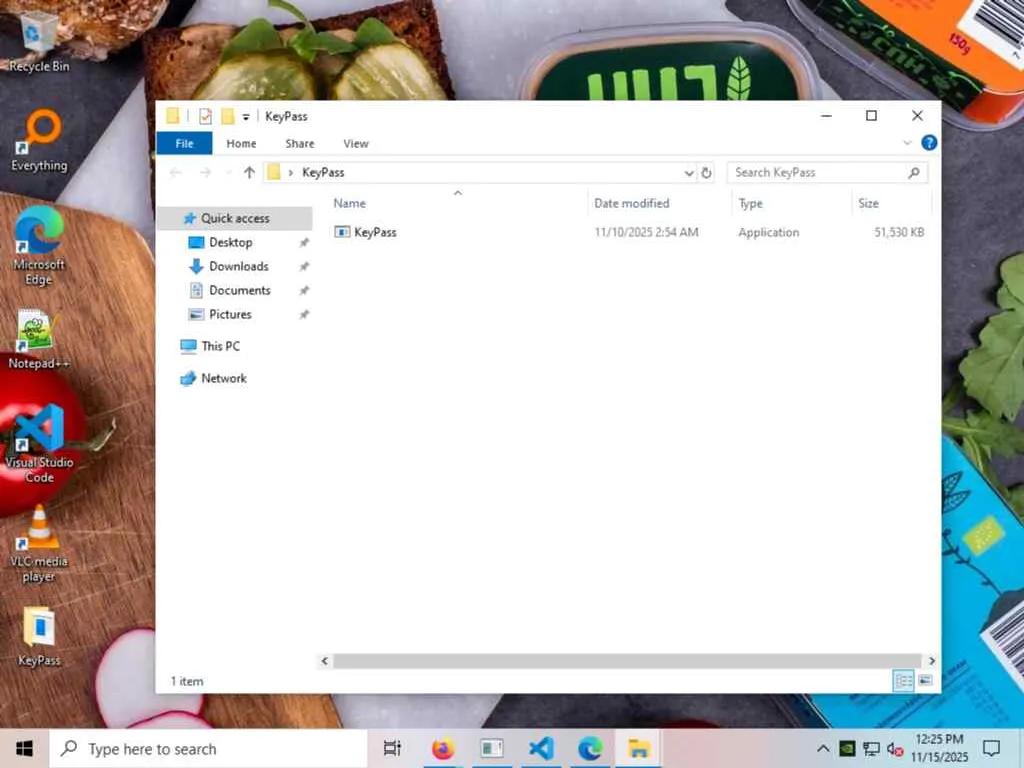Click the Back navigation arrow
This screenshot has height=768, width=1024.
(x=175, y=172)
